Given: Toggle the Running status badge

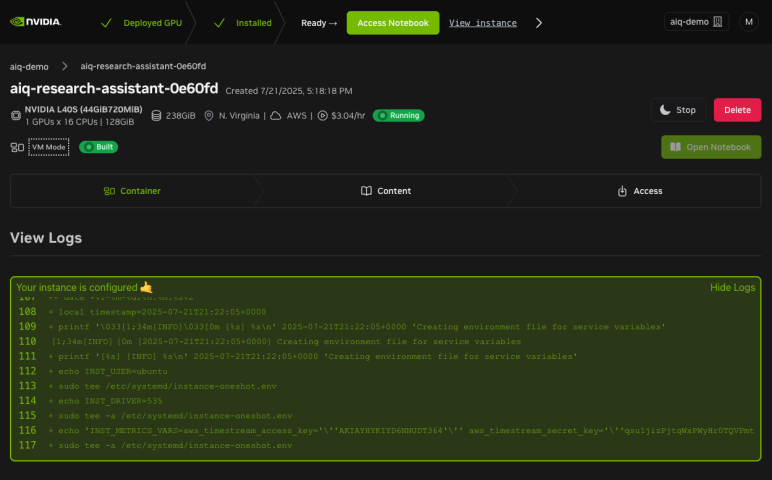Looking at the screenshot, I should click(398, 116).
